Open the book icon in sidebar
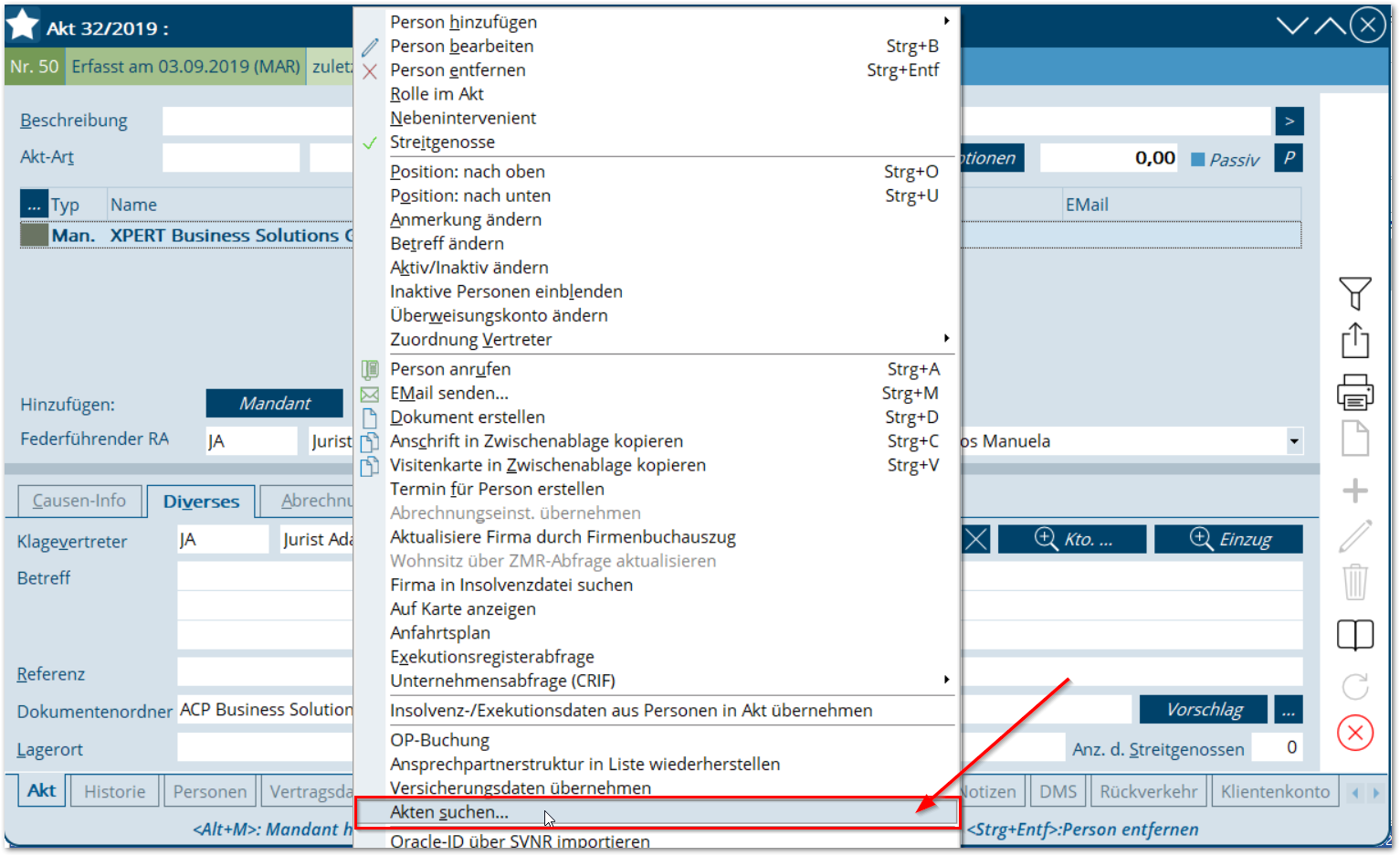The width and height of the screenshot is (1400, 856). [1355, 635]
